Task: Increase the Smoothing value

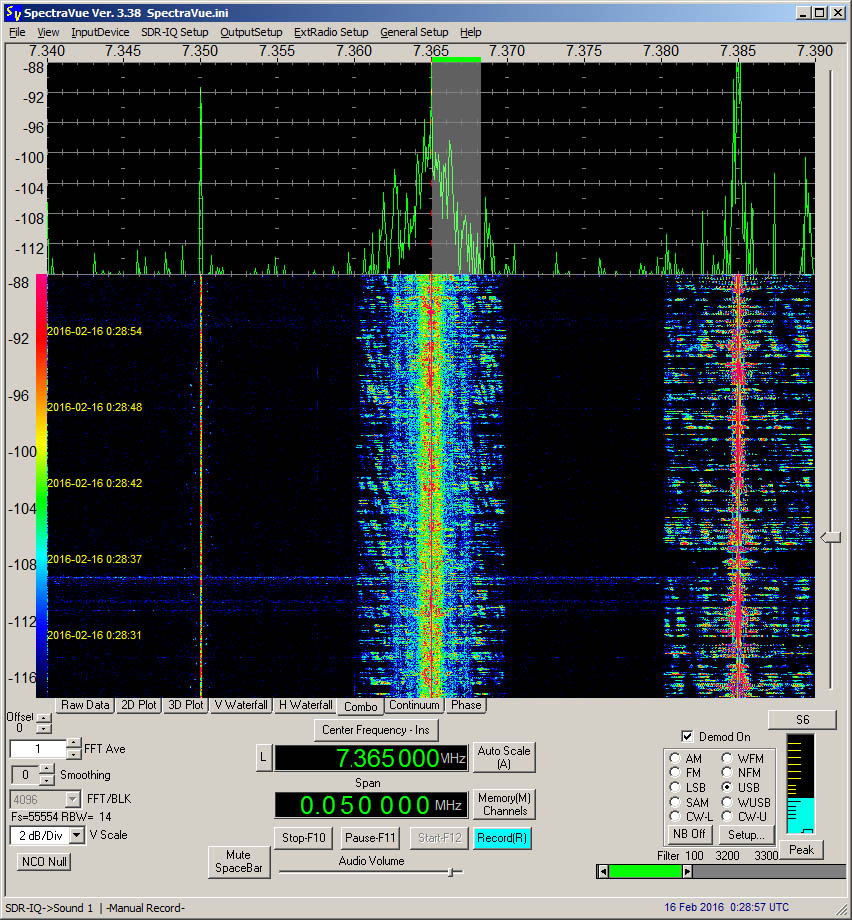Action: (x=47, y=769)
